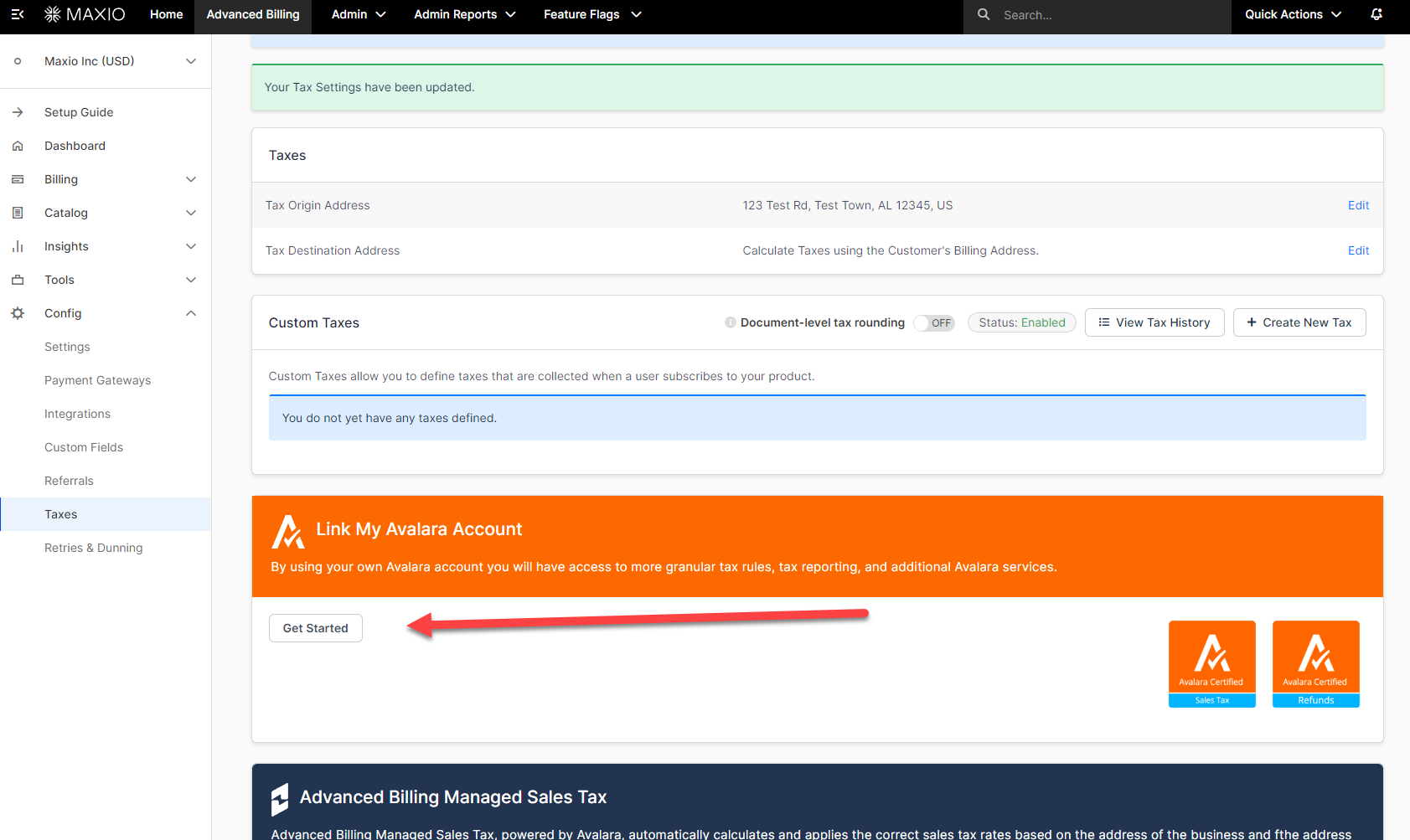This screenshot has height=840, width=1410.
Task: Click the Catalog list icon
Action: click(x=18, y=213)
